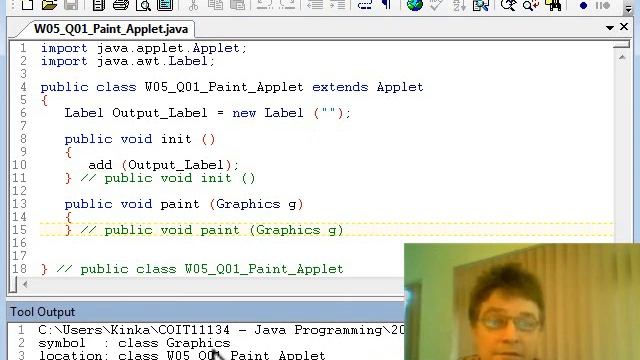Image resolution: width=640 pixels, height=360 pixels.
Task: Click the class declaration on line 4
Action: pos(232,87)
